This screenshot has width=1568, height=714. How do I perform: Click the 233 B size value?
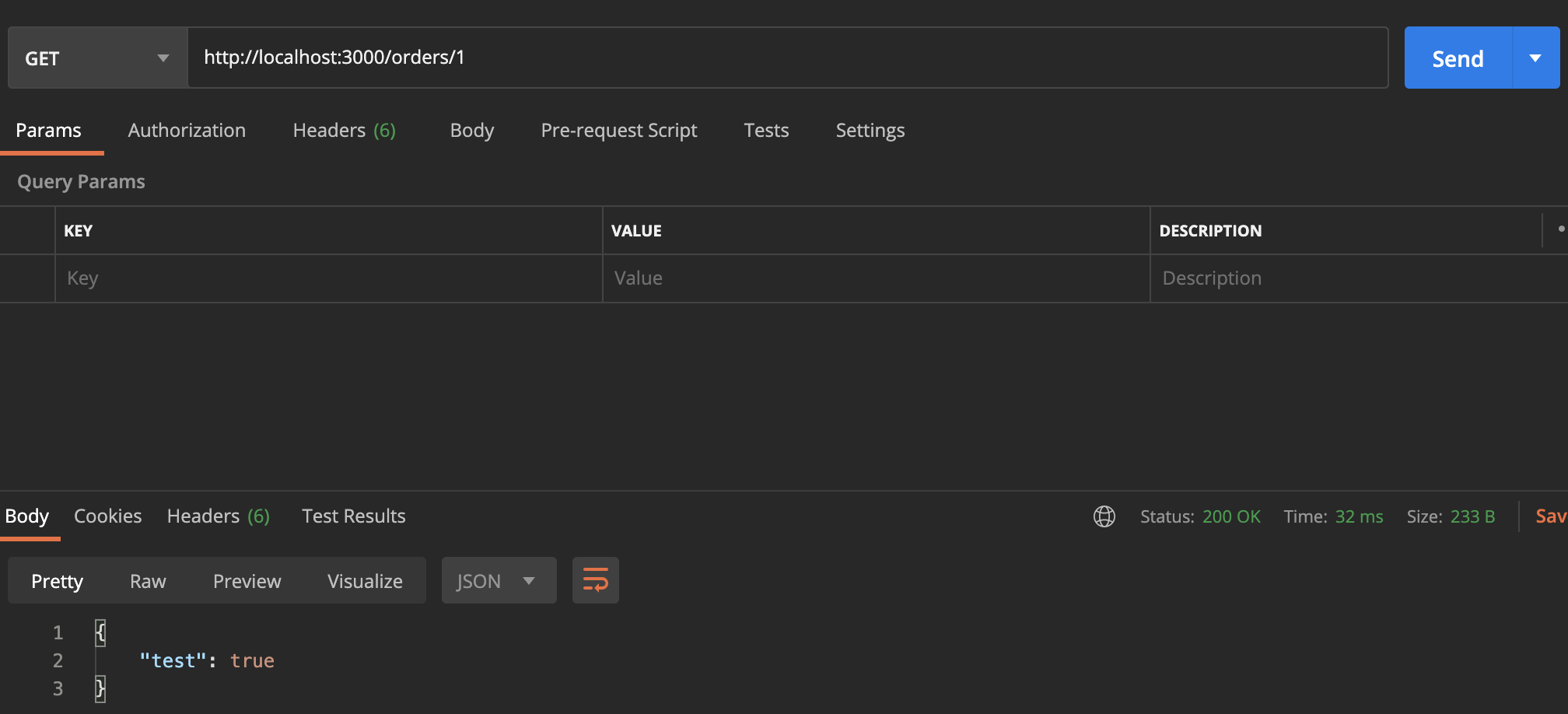[1473, 516]
